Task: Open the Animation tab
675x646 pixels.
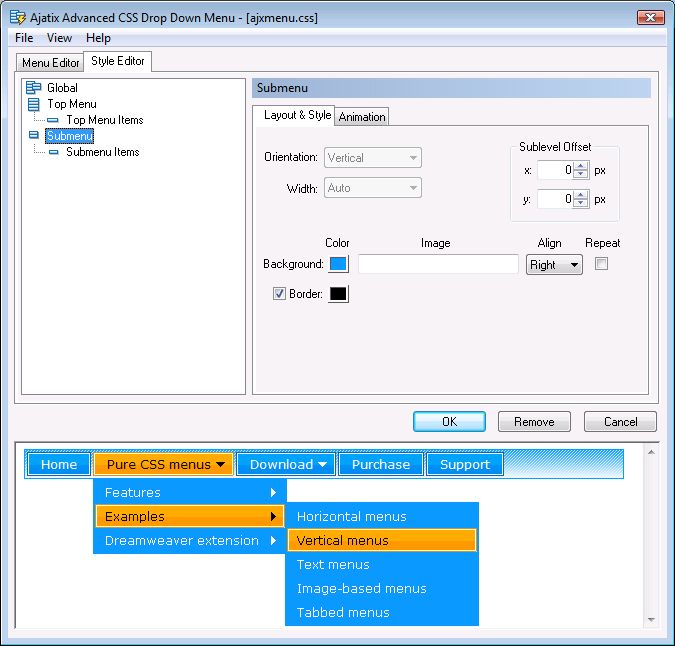Action: [362, 117]
